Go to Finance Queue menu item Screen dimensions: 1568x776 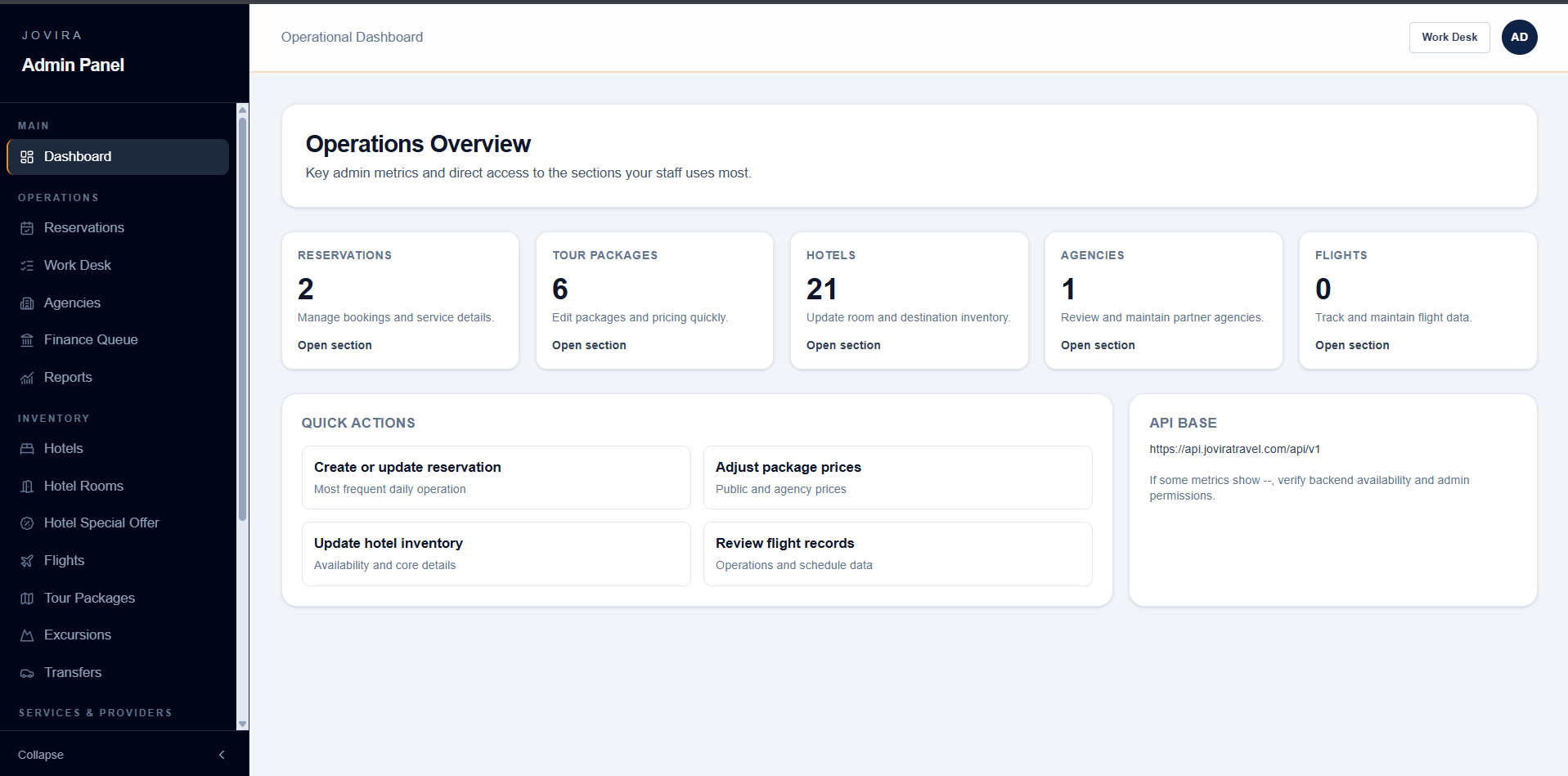click(118, 340)
